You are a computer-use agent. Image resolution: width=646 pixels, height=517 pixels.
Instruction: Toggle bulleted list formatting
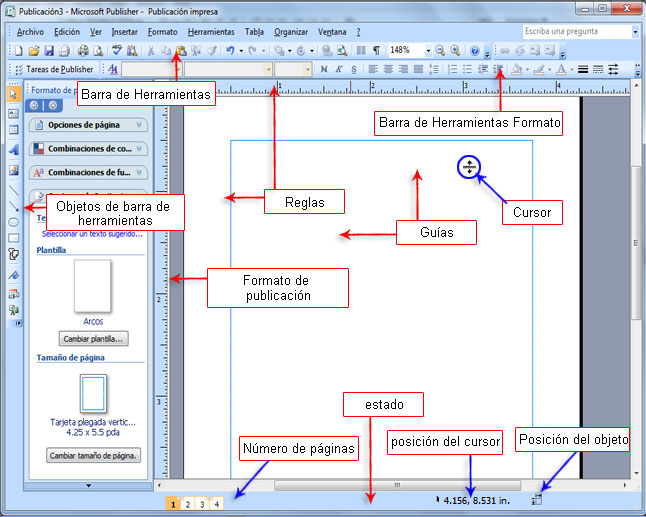[467, 69]
